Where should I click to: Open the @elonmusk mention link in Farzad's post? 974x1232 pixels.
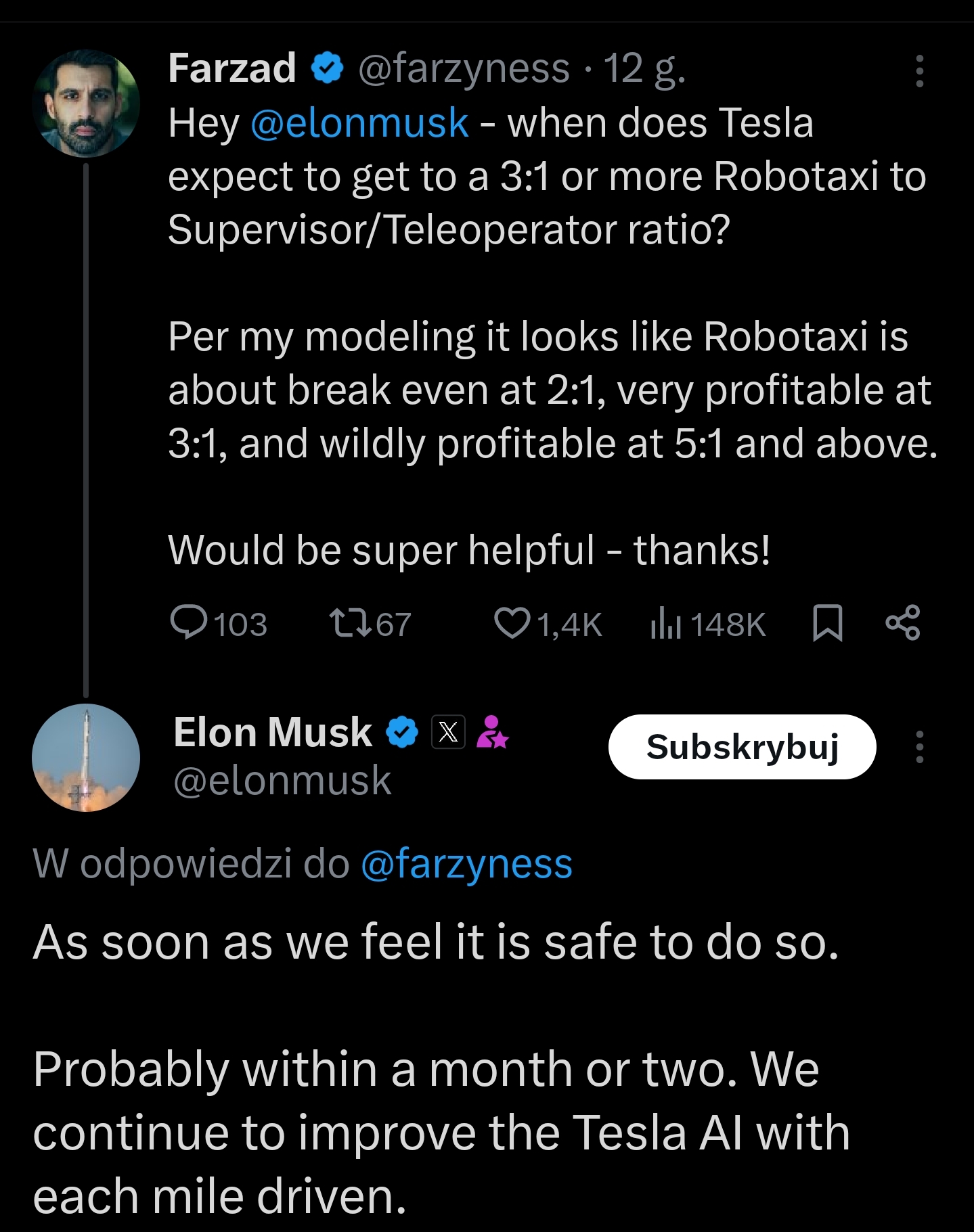click(359, 123)
